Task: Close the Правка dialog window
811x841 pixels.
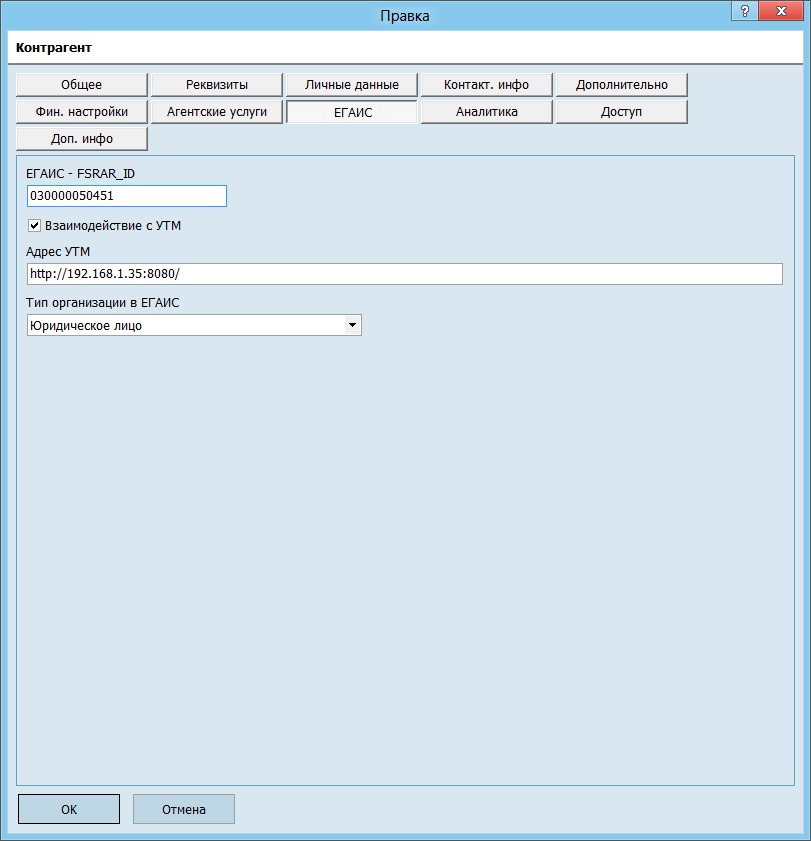Action: 781,11
